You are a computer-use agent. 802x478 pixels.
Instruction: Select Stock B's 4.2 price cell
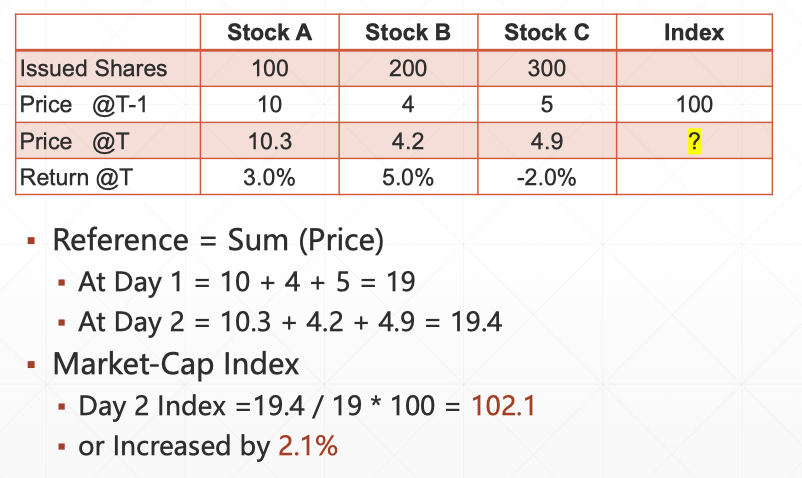[408, 141]
